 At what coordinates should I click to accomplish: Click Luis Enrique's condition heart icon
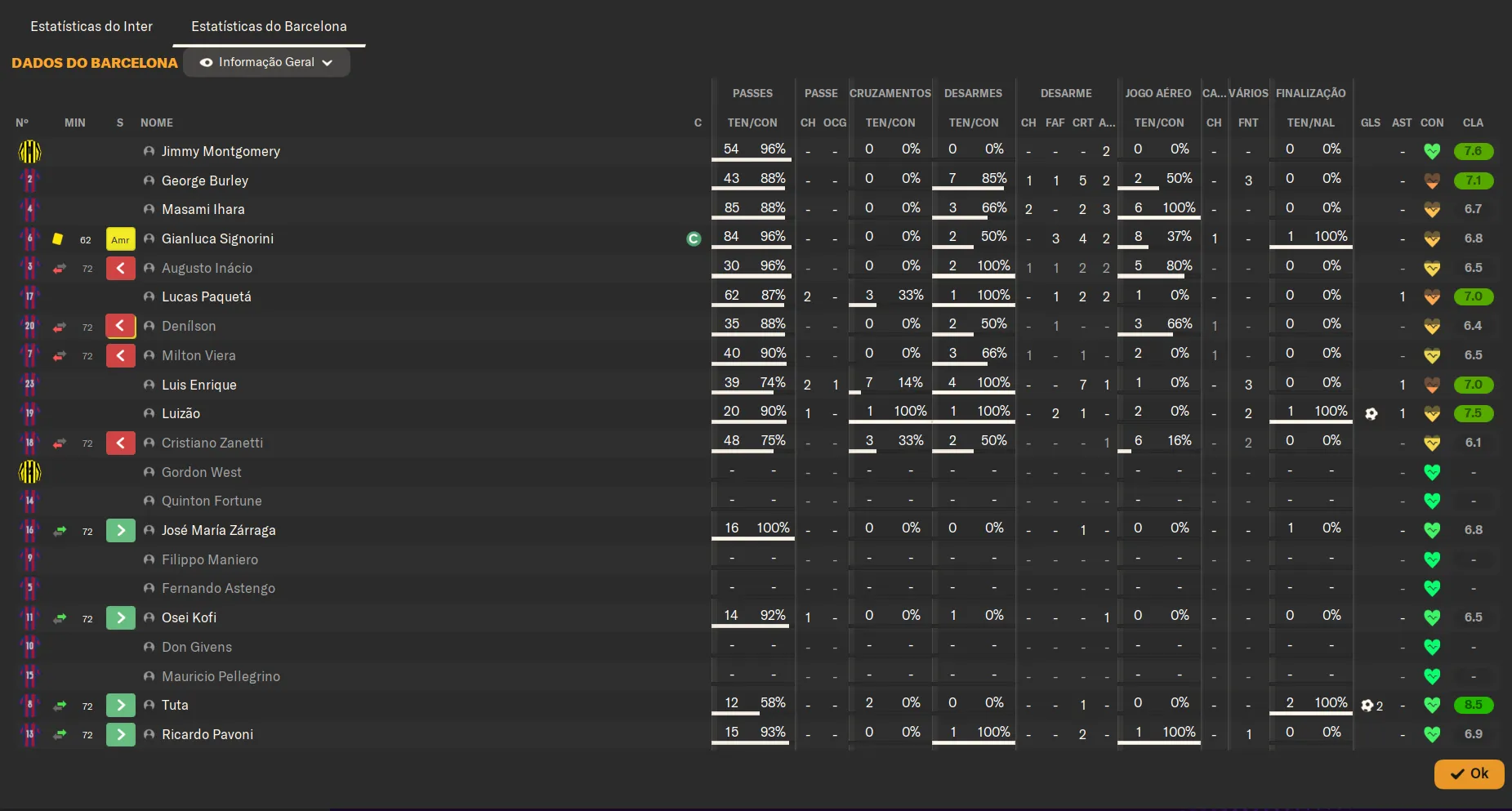pyautogui.click(x=1432, y=385)
